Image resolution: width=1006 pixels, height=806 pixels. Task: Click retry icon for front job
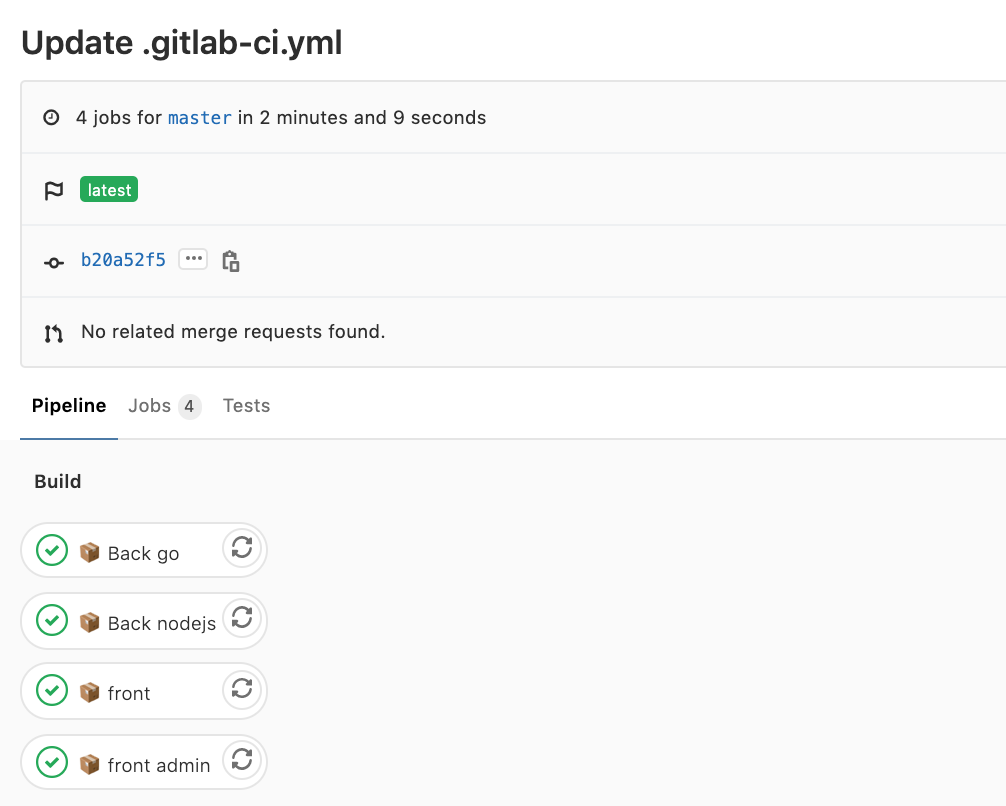coord(242,688)
